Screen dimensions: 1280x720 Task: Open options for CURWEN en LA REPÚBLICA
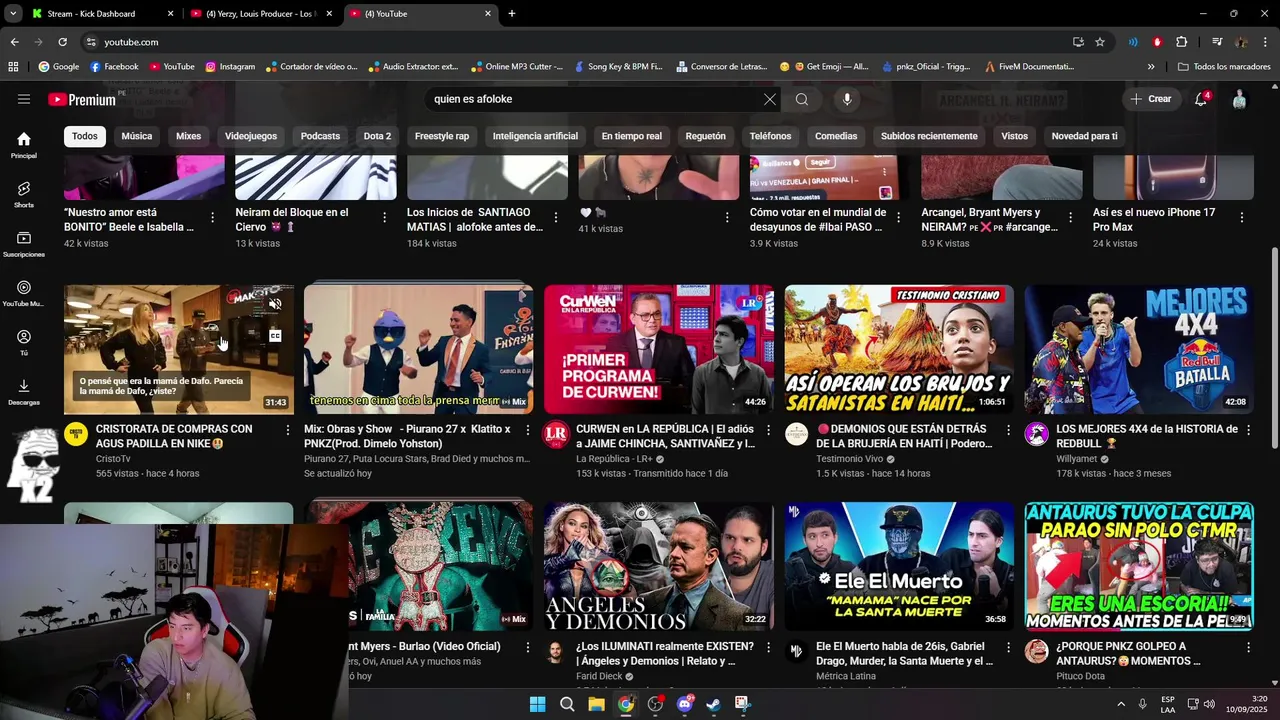pos(768,430)
